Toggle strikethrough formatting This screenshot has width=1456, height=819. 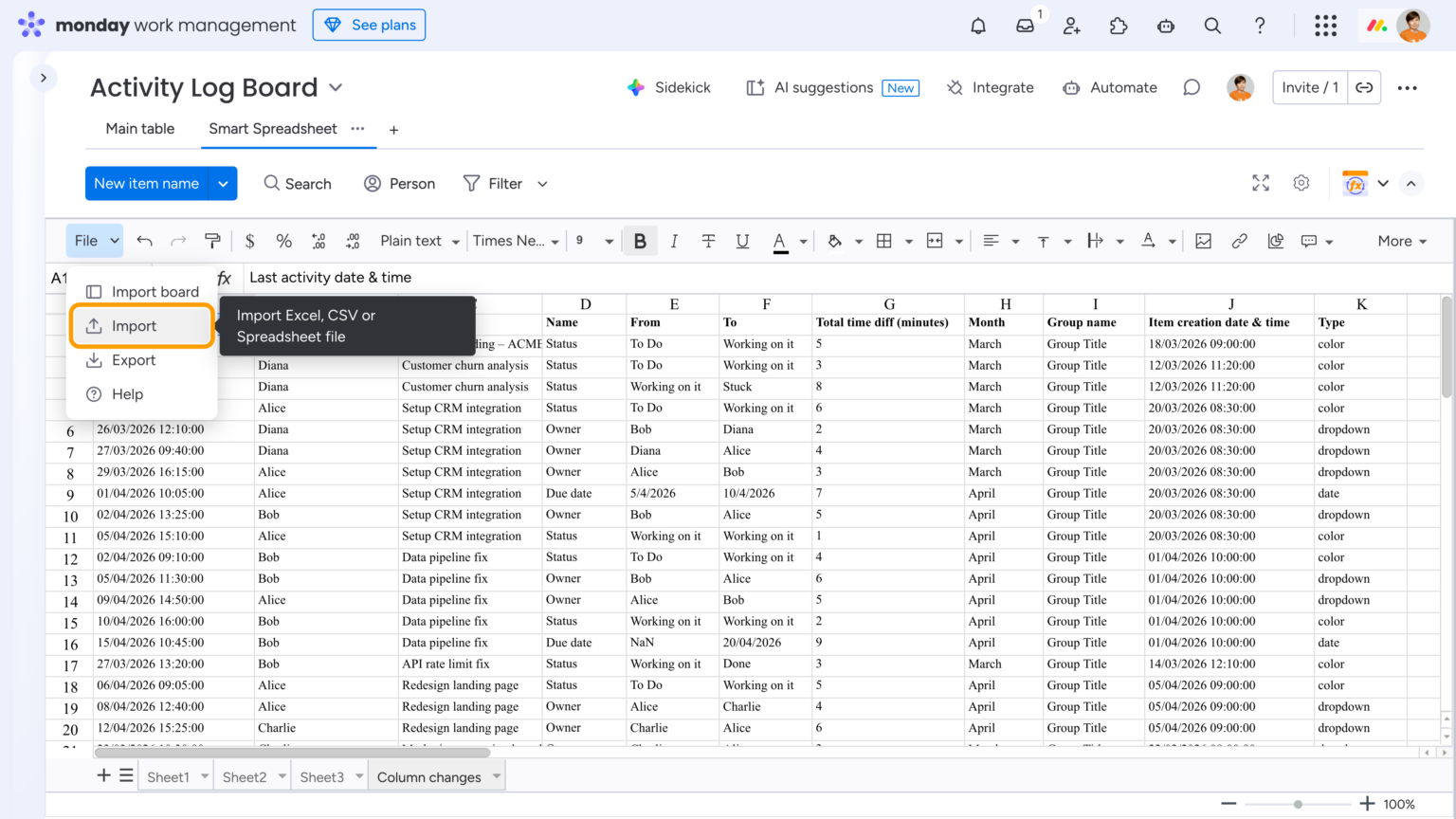pos(708,241)
